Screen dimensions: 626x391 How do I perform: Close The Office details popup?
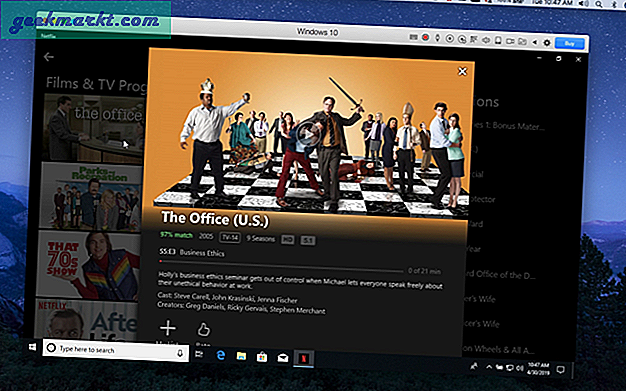(x=462, y=71)
